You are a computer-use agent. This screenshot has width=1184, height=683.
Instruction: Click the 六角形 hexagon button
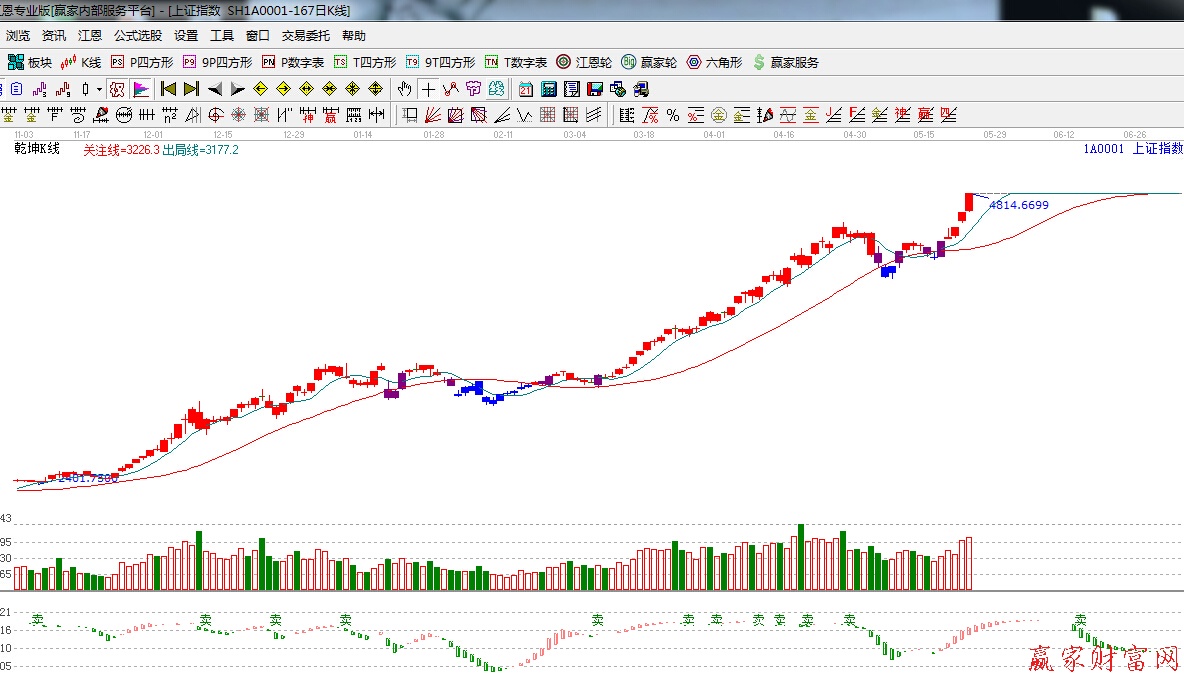tap(714, 62)
